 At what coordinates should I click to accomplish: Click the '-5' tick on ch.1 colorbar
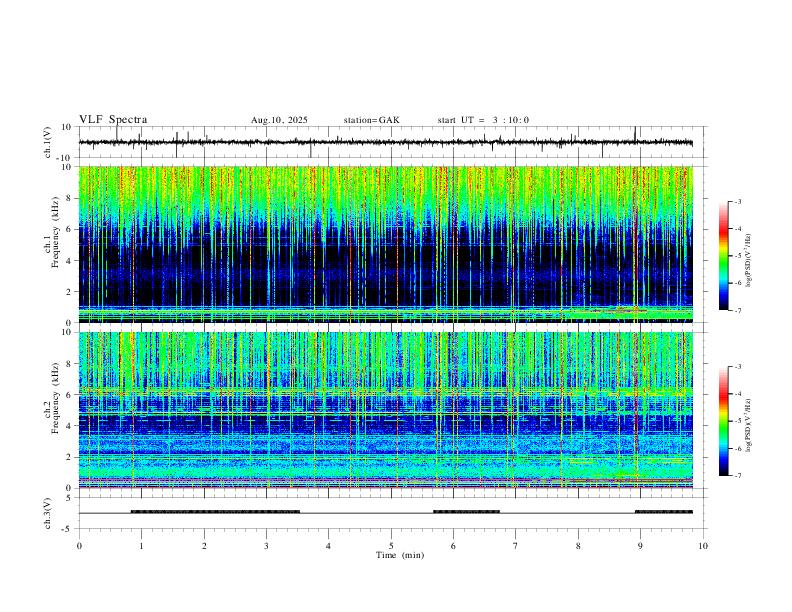737,256
